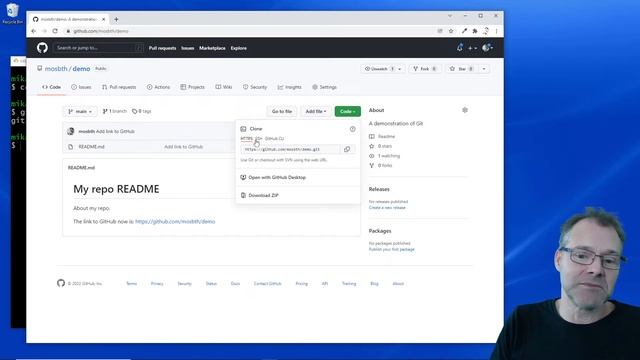Switch to the Pull requests repository tab
This screenshot has width=640, height=360.
(x=119, y=87)
